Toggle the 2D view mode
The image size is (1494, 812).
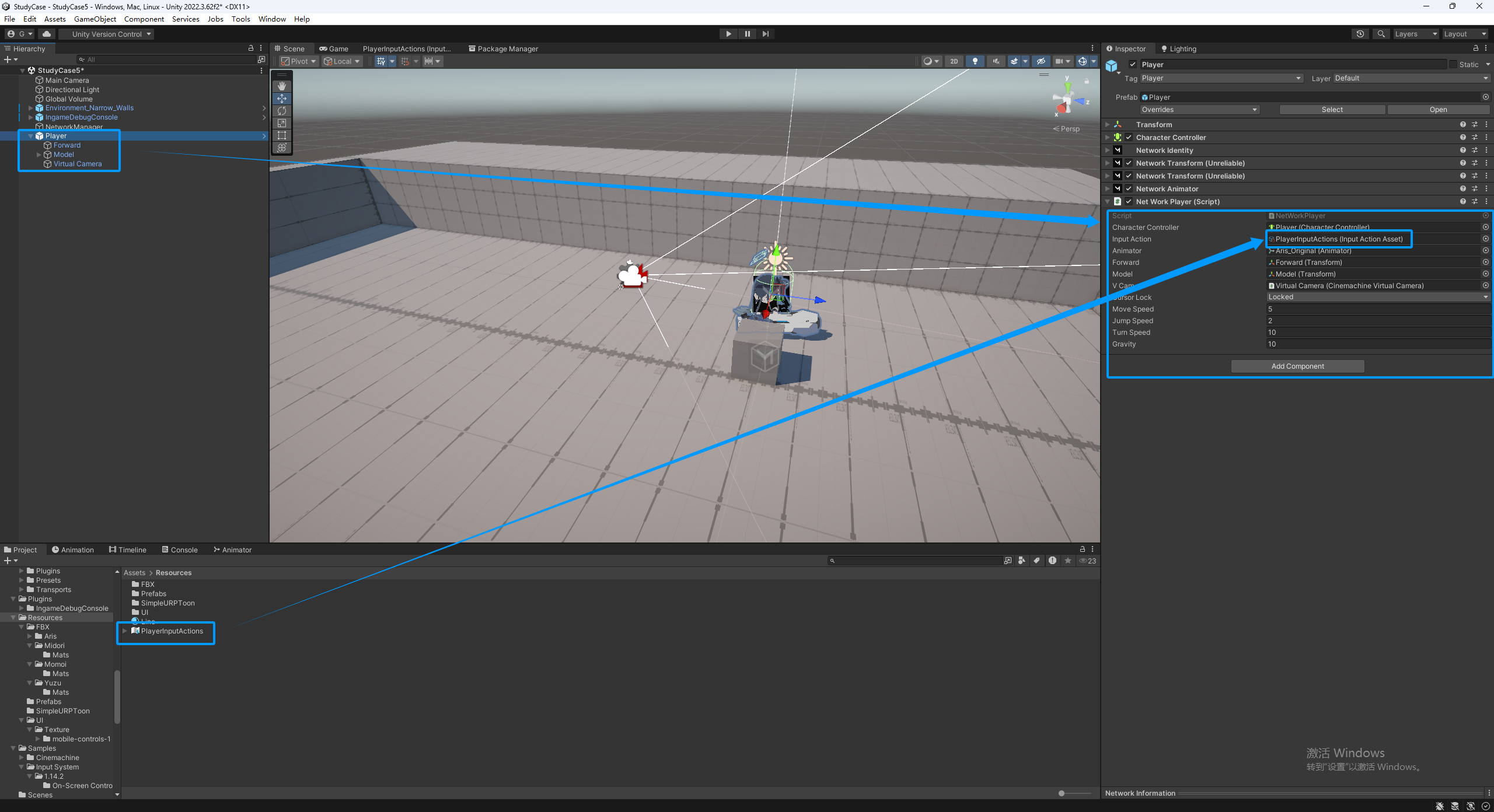point(954,61)
